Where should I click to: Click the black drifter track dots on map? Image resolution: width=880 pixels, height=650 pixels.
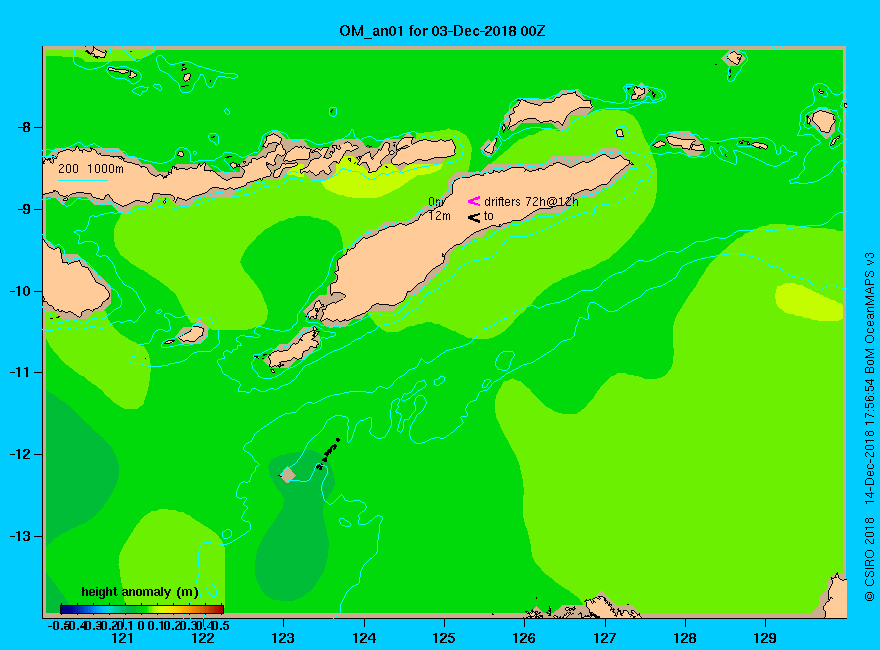click(x=329, y=454)
